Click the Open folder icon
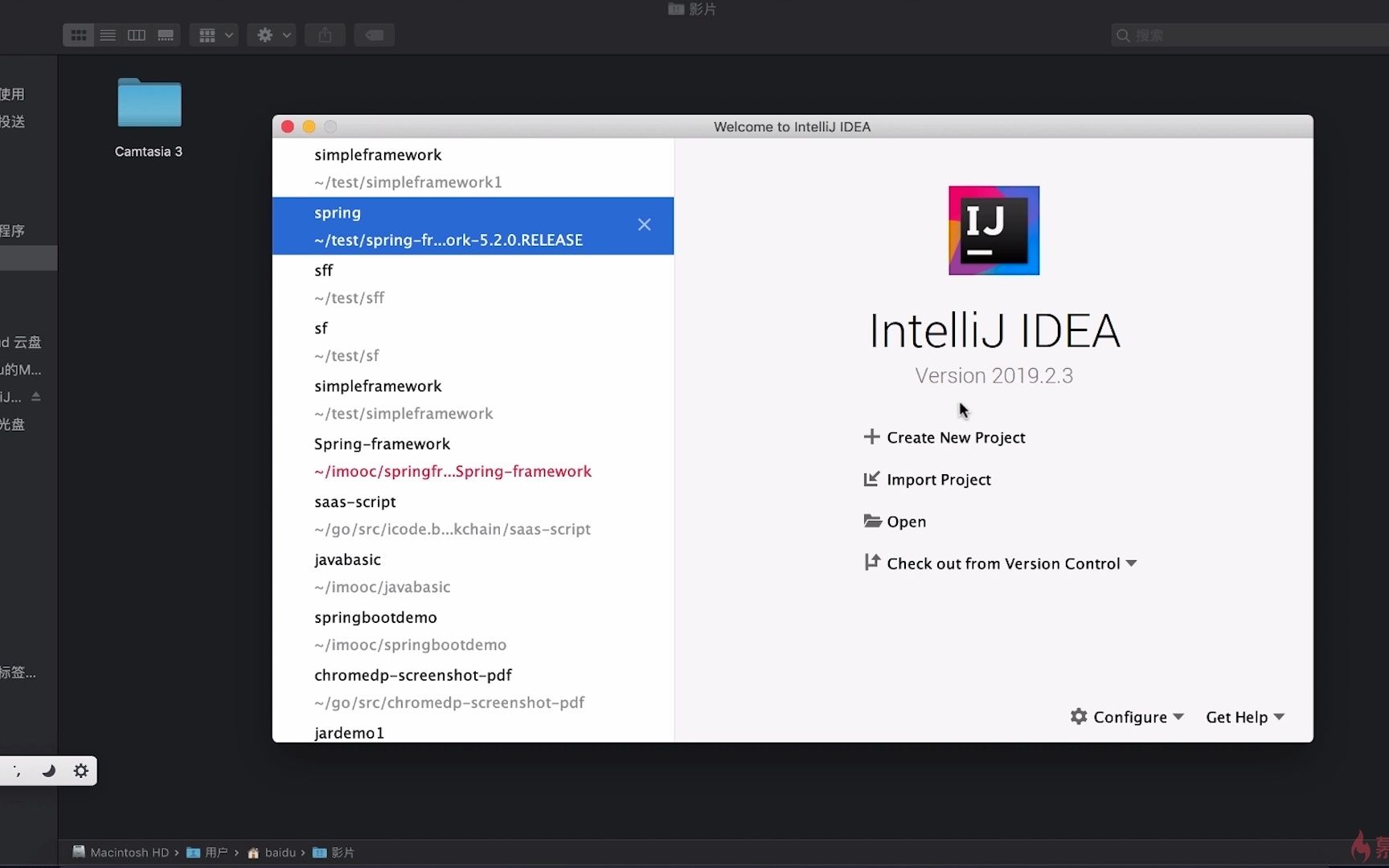This screenshot has height=868, width=1389. point(872,521)
